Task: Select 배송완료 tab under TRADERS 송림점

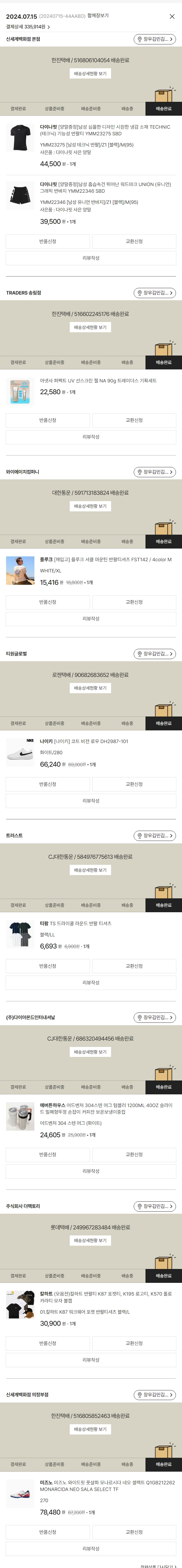Action: (x=163, y=362)
